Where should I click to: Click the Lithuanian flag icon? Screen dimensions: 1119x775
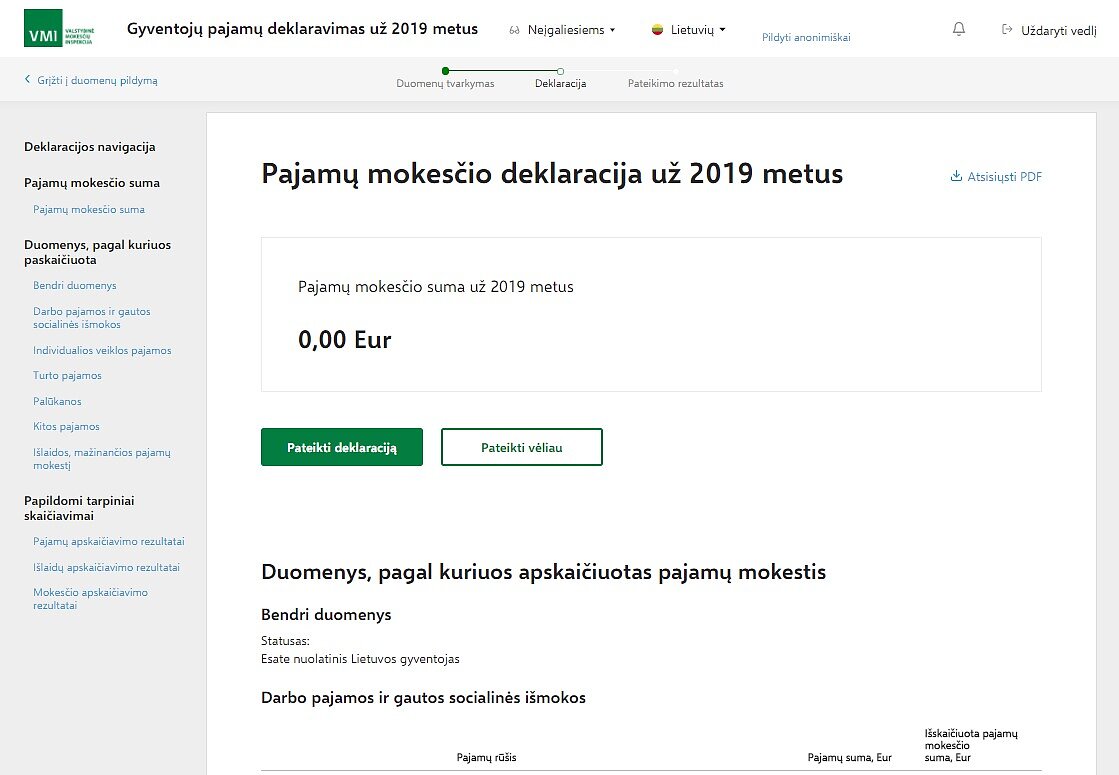[x=655, y=30]
